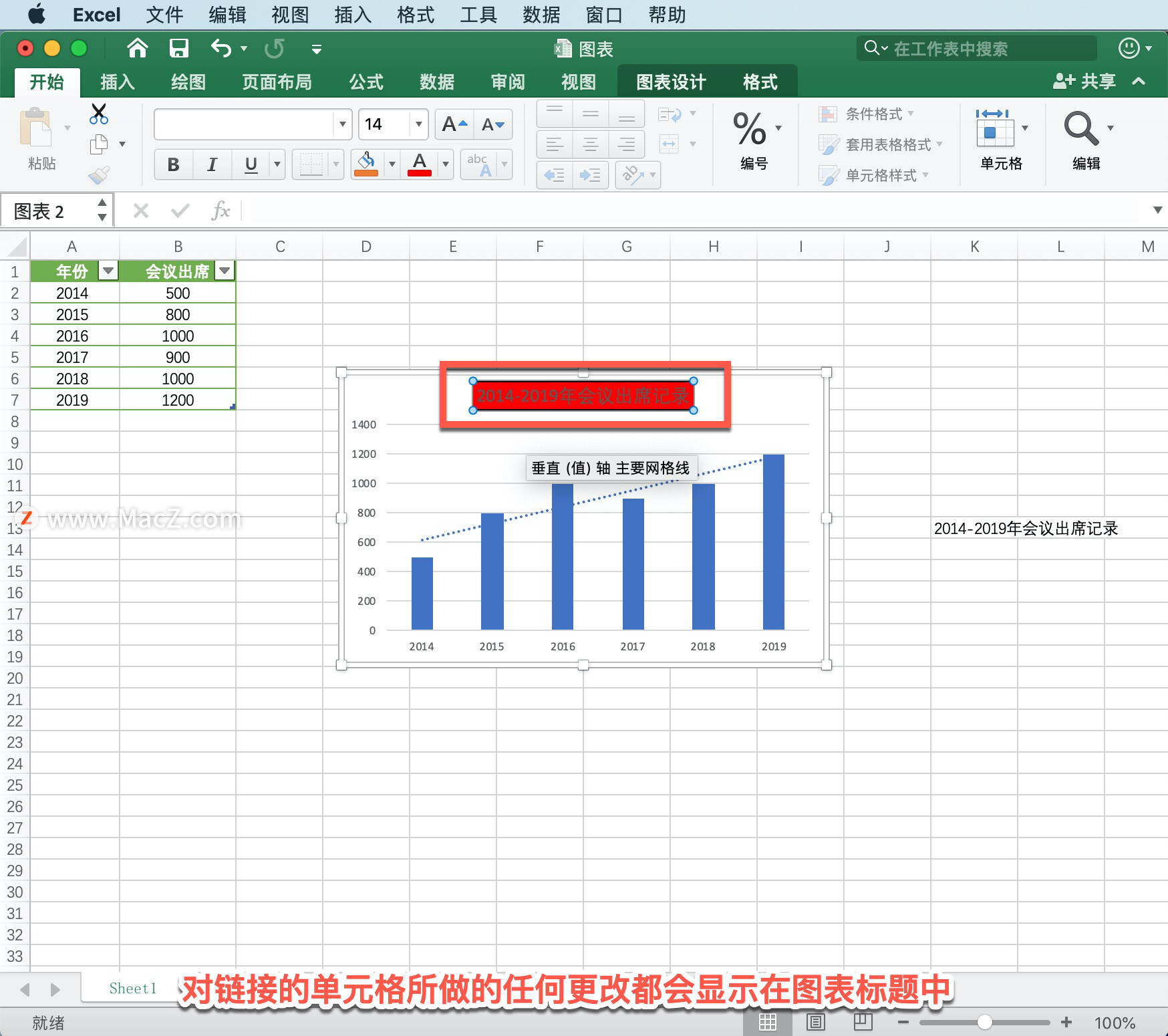Apply the red font color icon

coord(419,164)
